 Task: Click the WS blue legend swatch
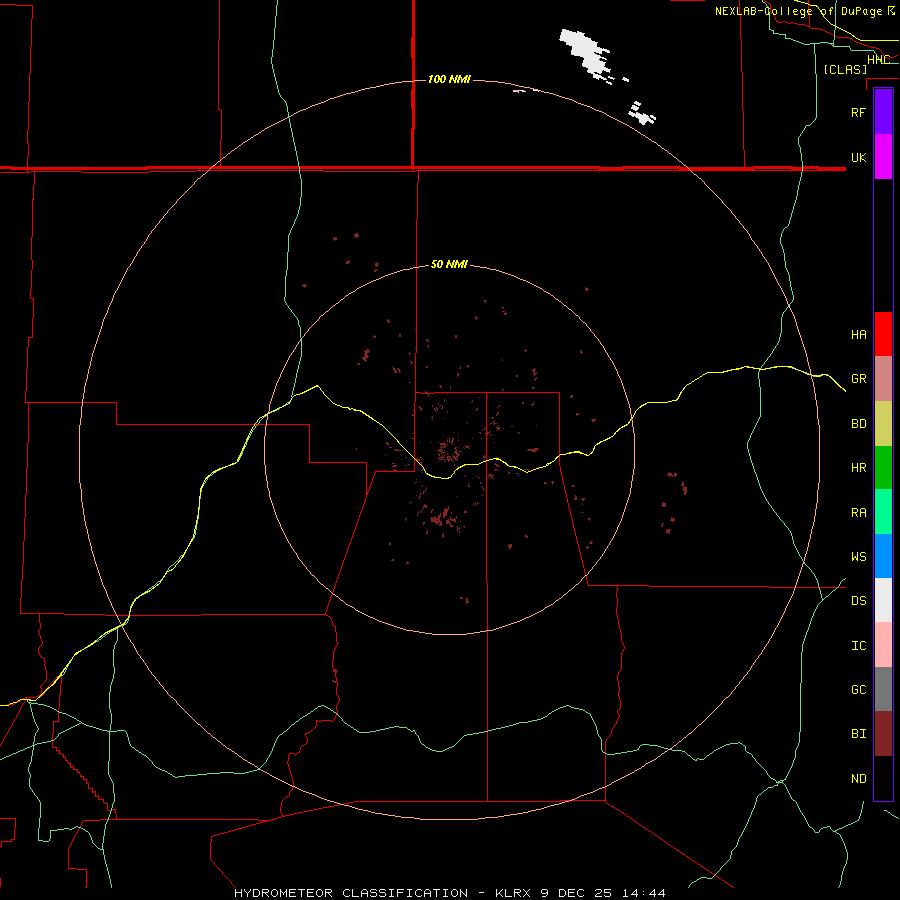pos(883,556)
